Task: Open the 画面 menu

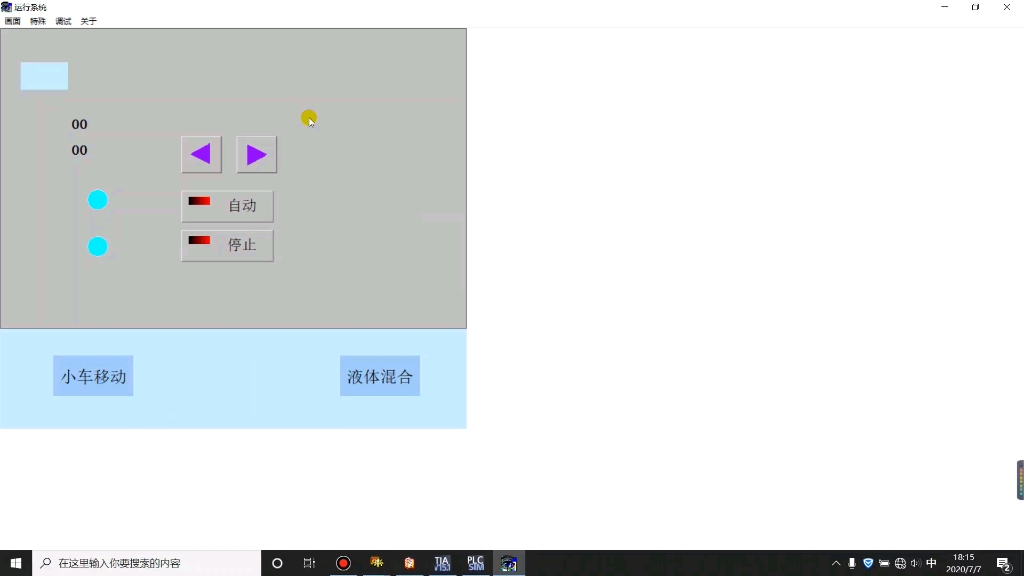Action: (14, 20)
